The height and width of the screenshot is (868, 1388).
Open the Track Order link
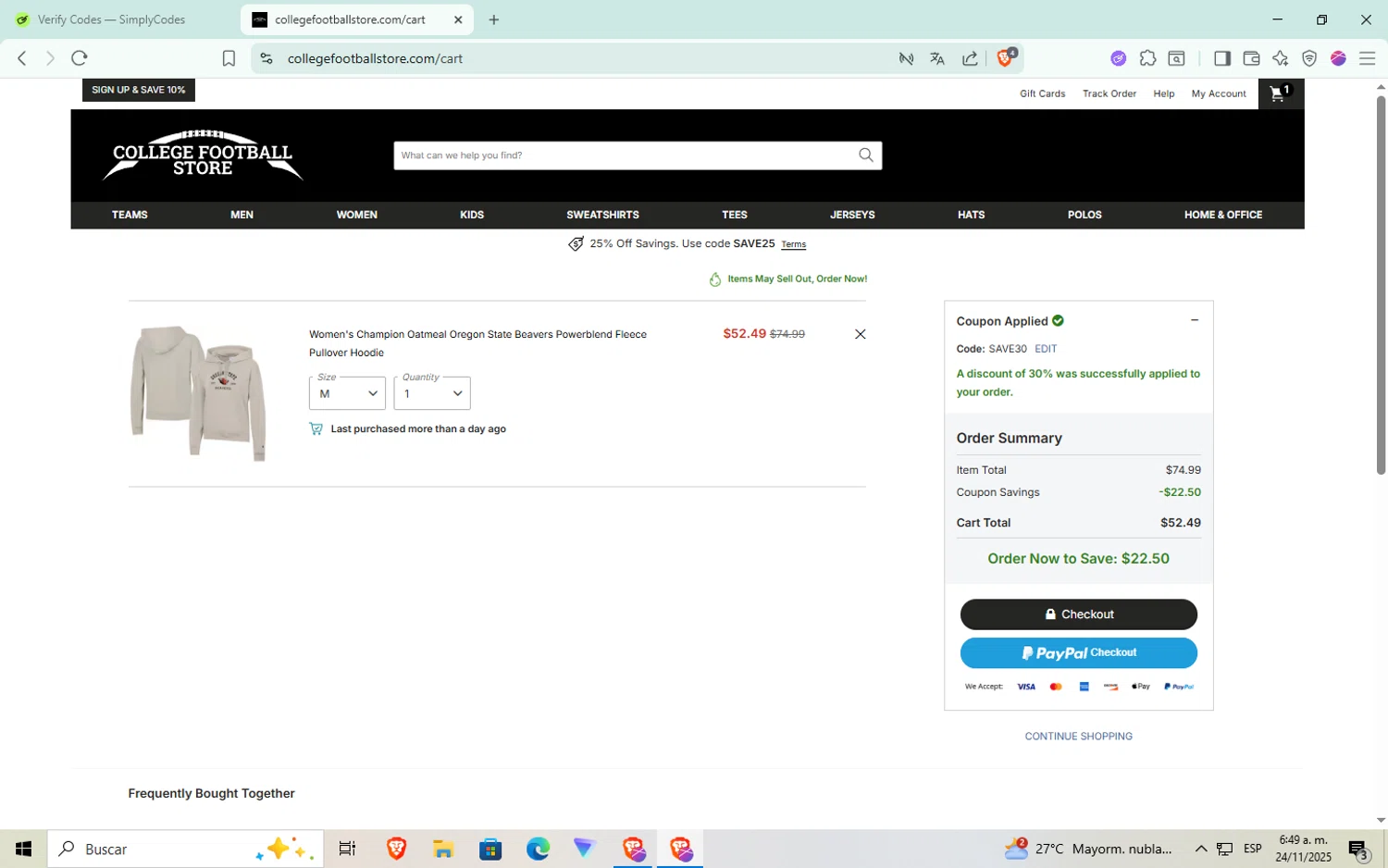pos(1109,93)
